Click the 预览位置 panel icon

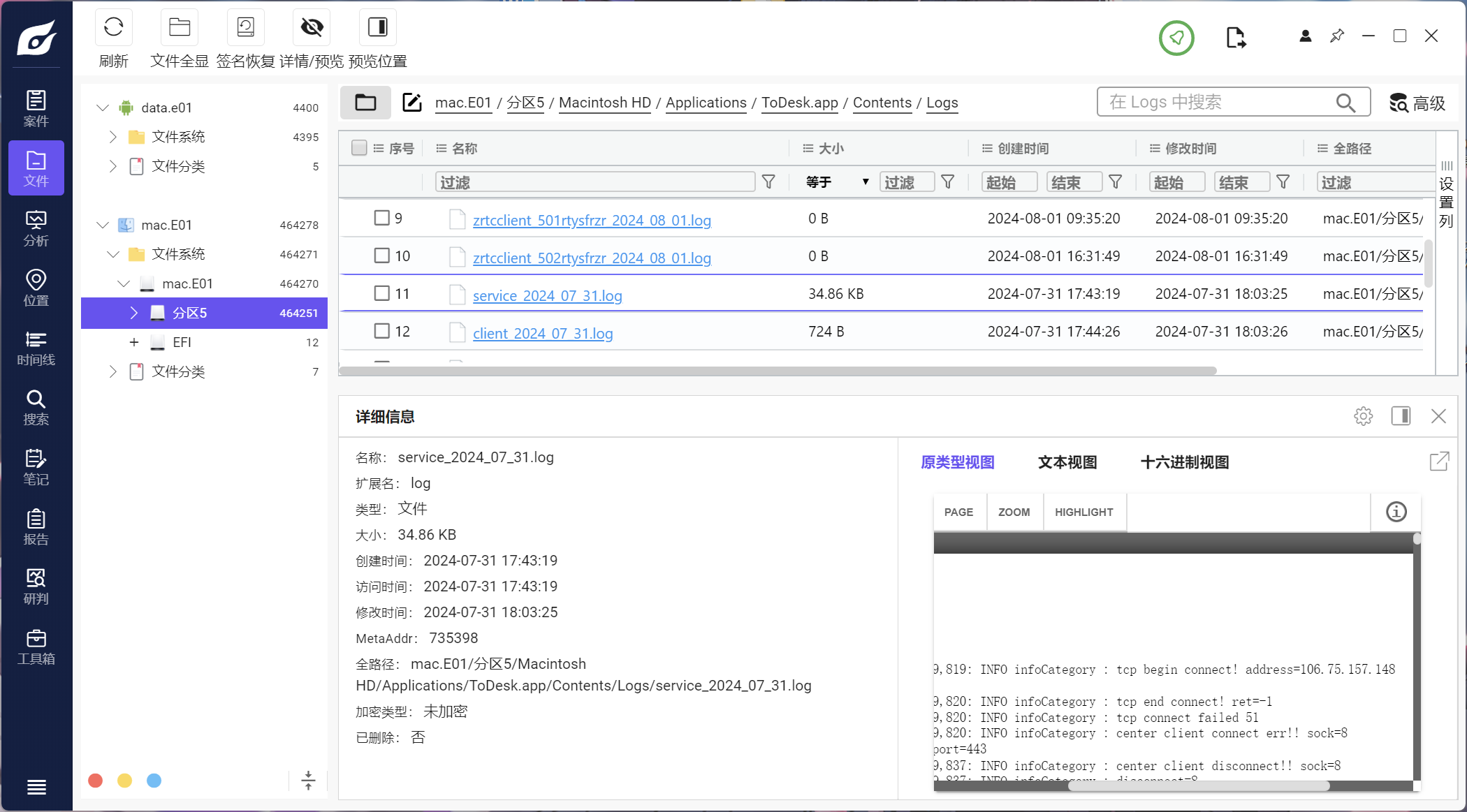click(x=378, y=27)
